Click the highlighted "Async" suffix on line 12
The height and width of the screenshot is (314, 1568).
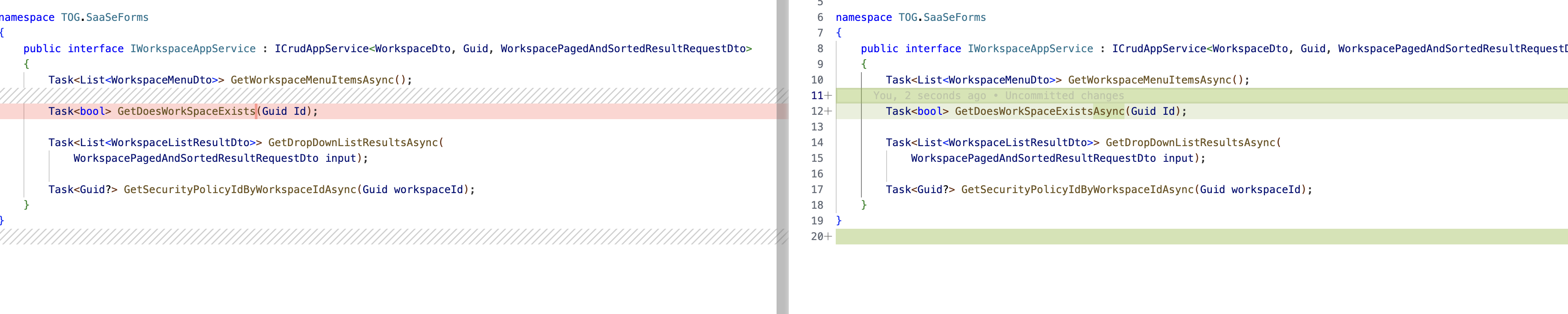1109,111
